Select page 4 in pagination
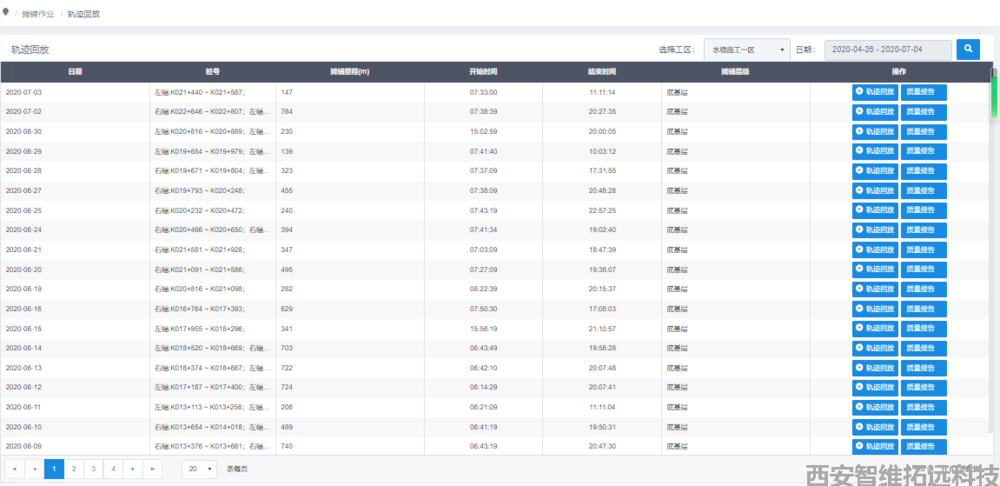The width and height of the screenshot is (1000, 486). tap(113, 469)
